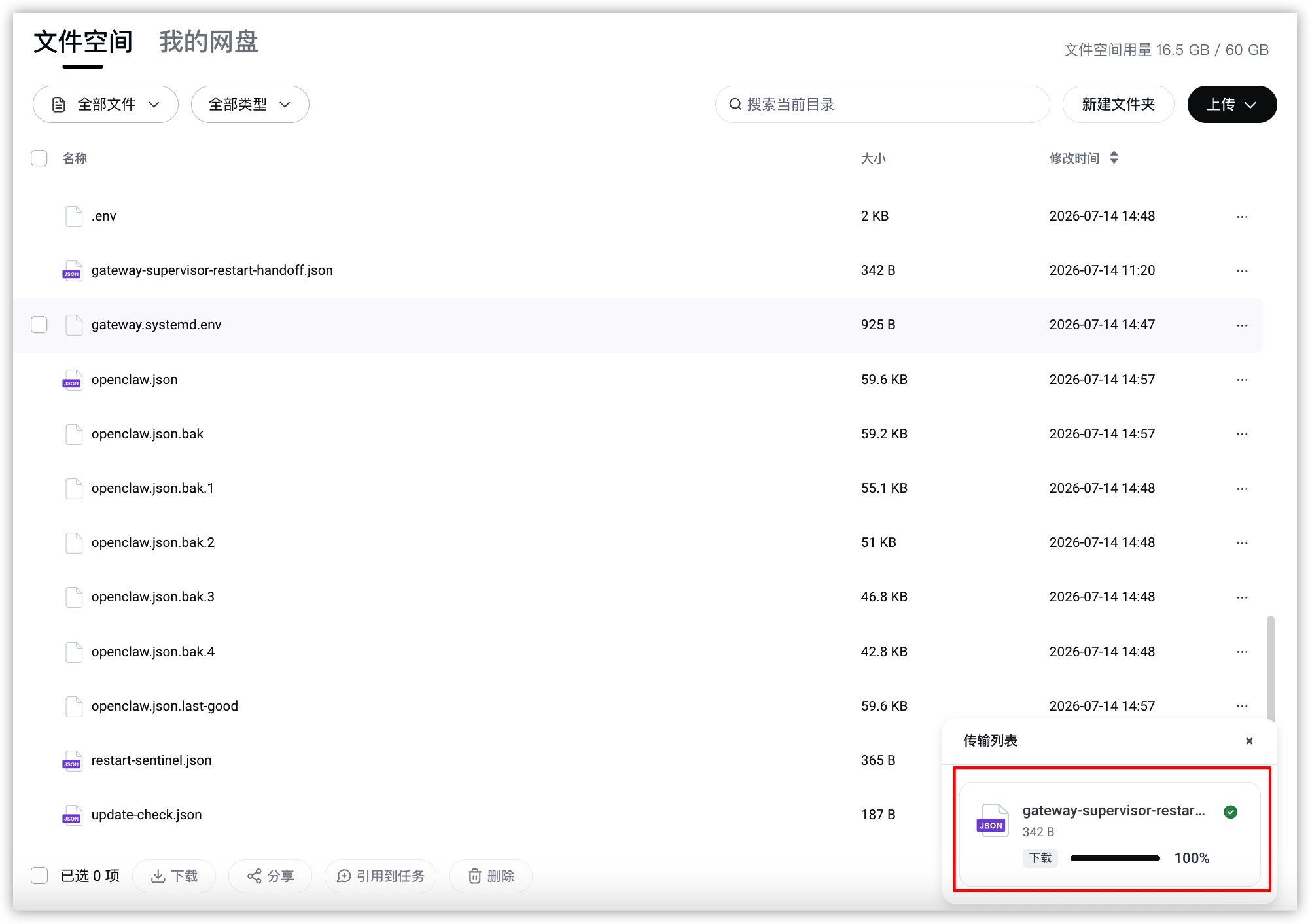Switch to the 我的网盘 tab
Image resolution: width=1310 pixels, height=924 pixels.
pos(209,42)
